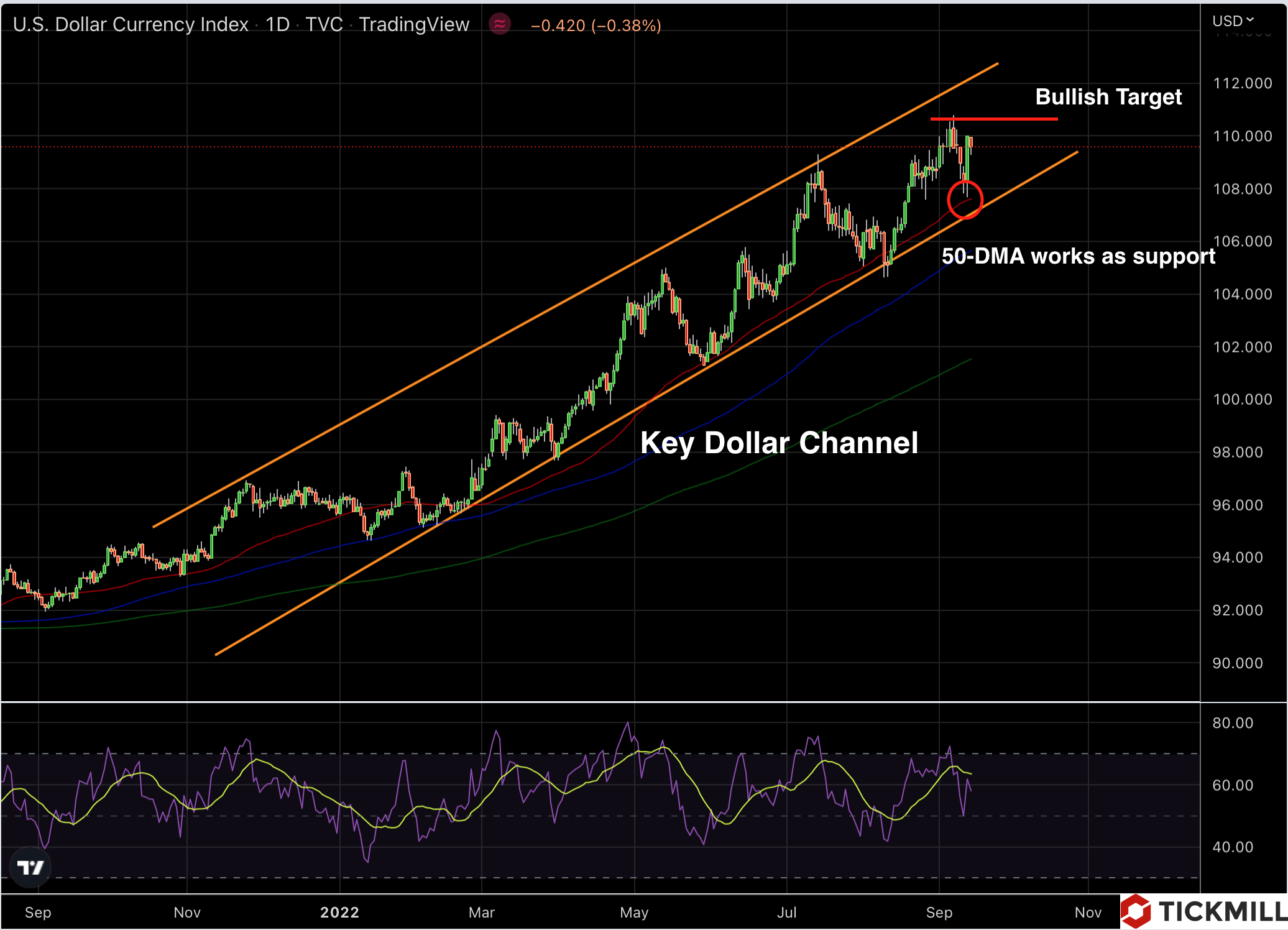Screen dimensions: 1288x930
Task: Click the pink wave indicator icon
Action: tap(500, 24)
